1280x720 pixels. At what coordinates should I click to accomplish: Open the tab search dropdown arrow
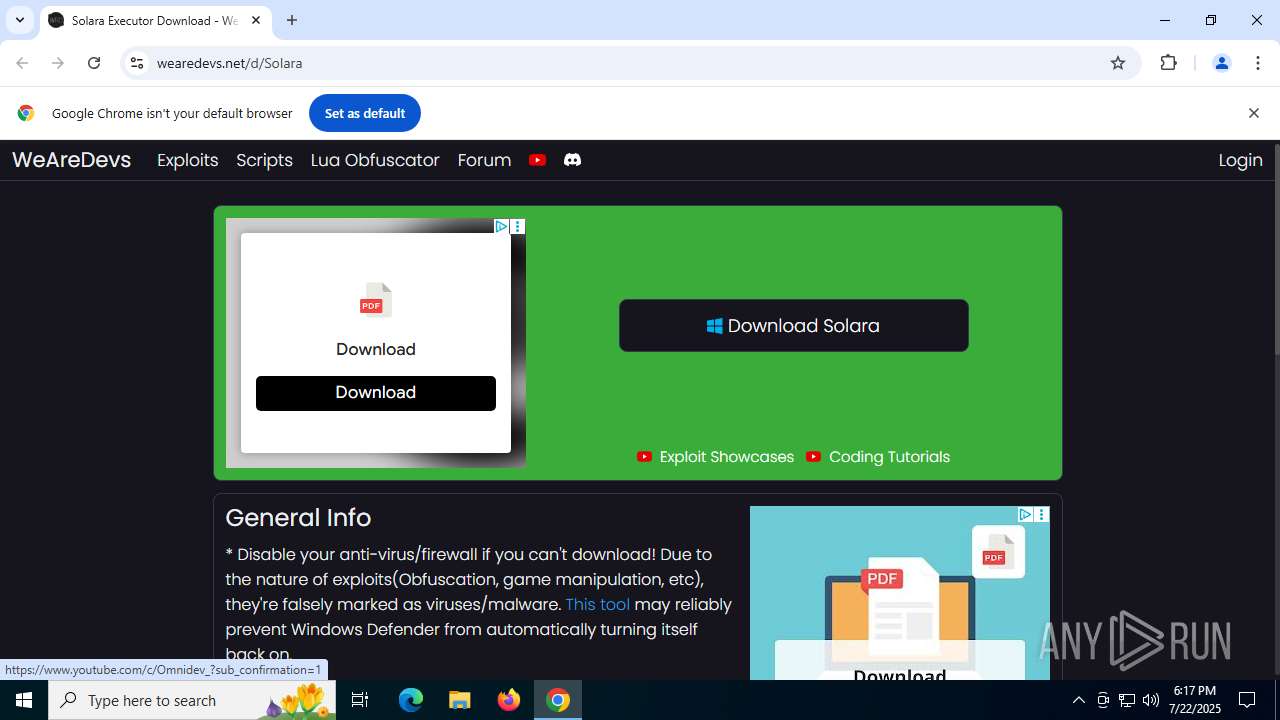tap(20, 20)
